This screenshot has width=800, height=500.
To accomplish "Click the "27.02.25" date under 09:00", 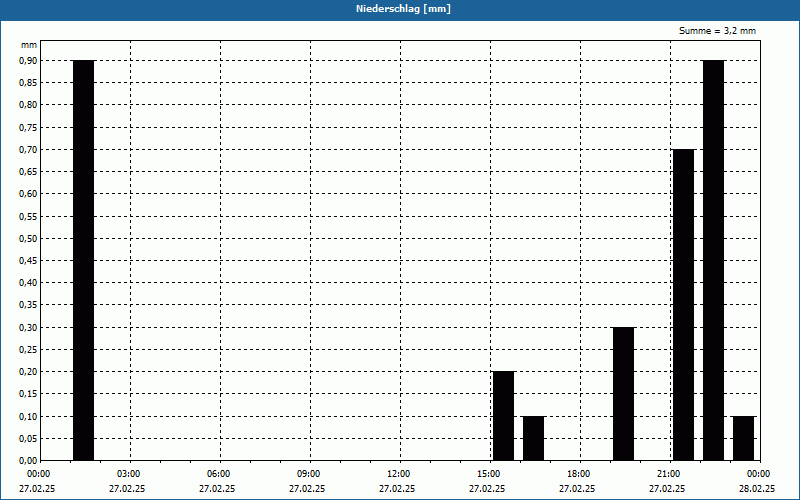I will 307,489.
